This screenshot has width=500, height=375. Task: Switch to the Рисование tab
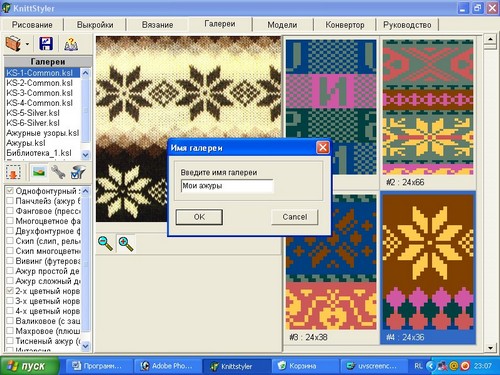point(32,25)
